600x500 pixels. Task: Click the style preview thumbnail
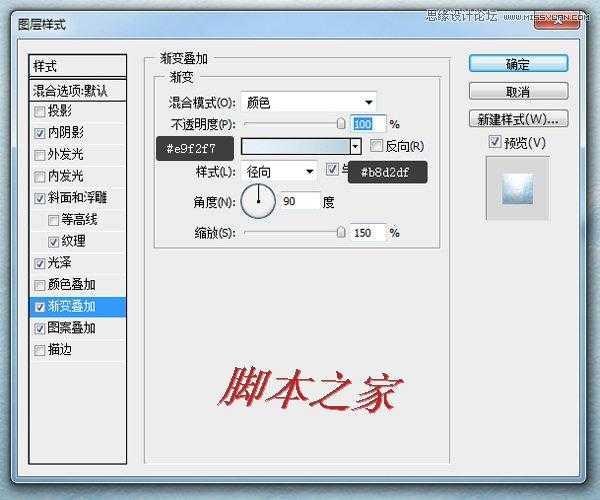[x=517, y=189]
